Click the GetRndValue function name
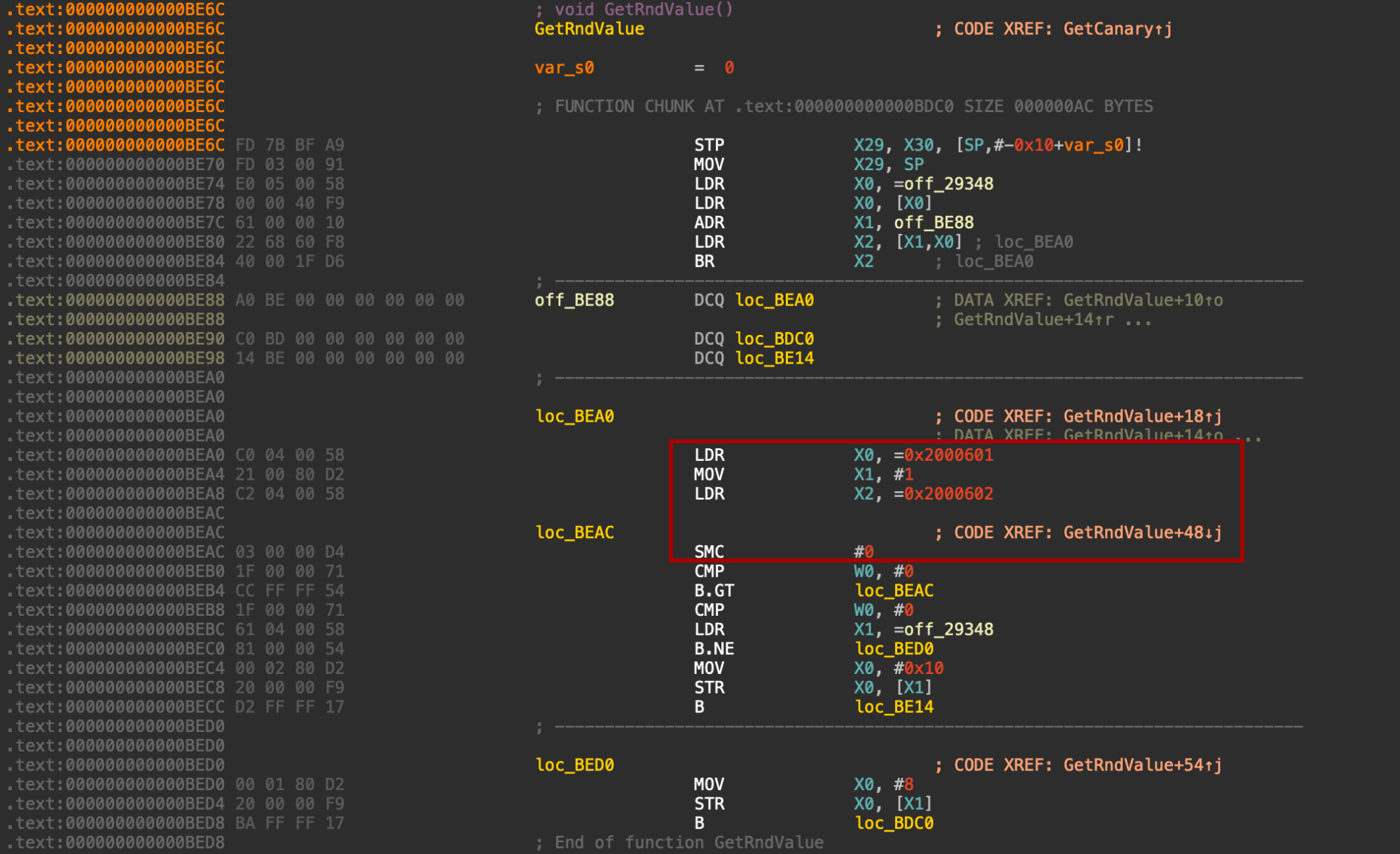Viewport: 1400px width, 854px height. [x=588, y=29]
